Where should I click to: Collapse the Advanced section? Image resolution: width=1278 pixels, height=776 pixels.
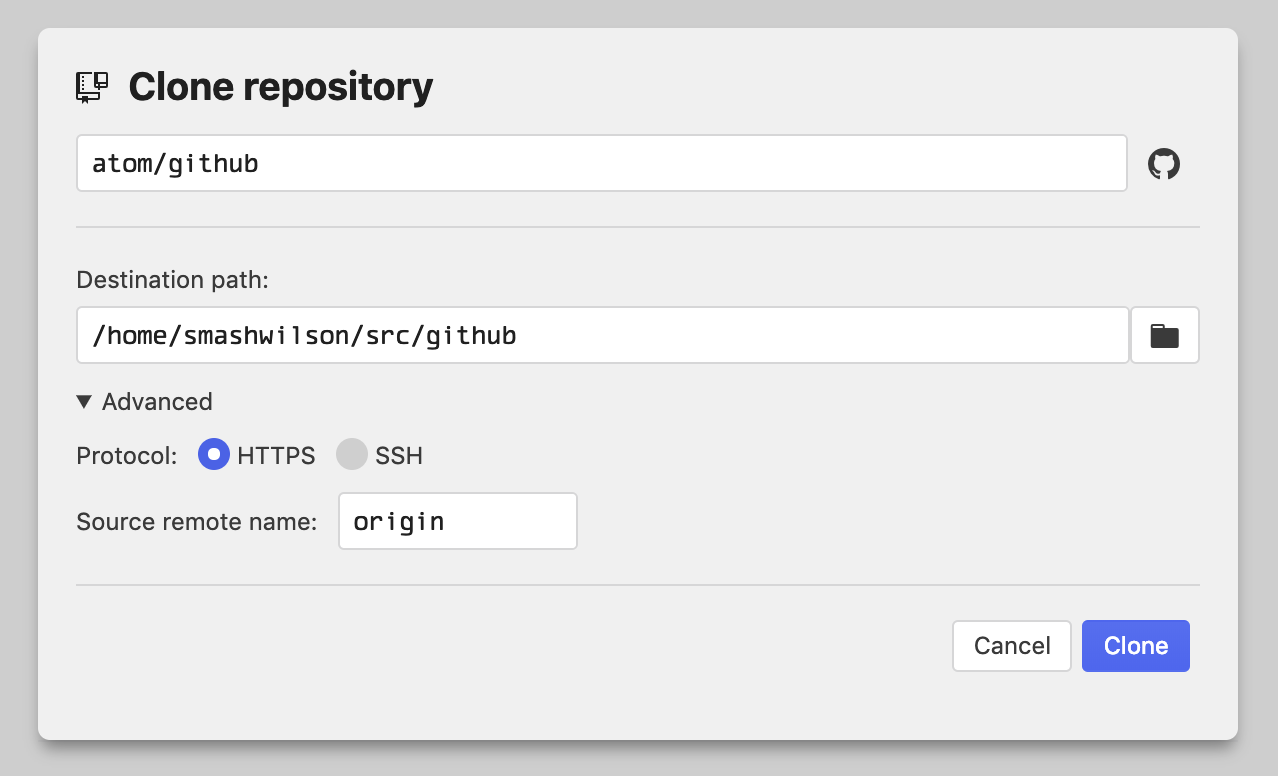pyautogui.click(x=145, y=402)
